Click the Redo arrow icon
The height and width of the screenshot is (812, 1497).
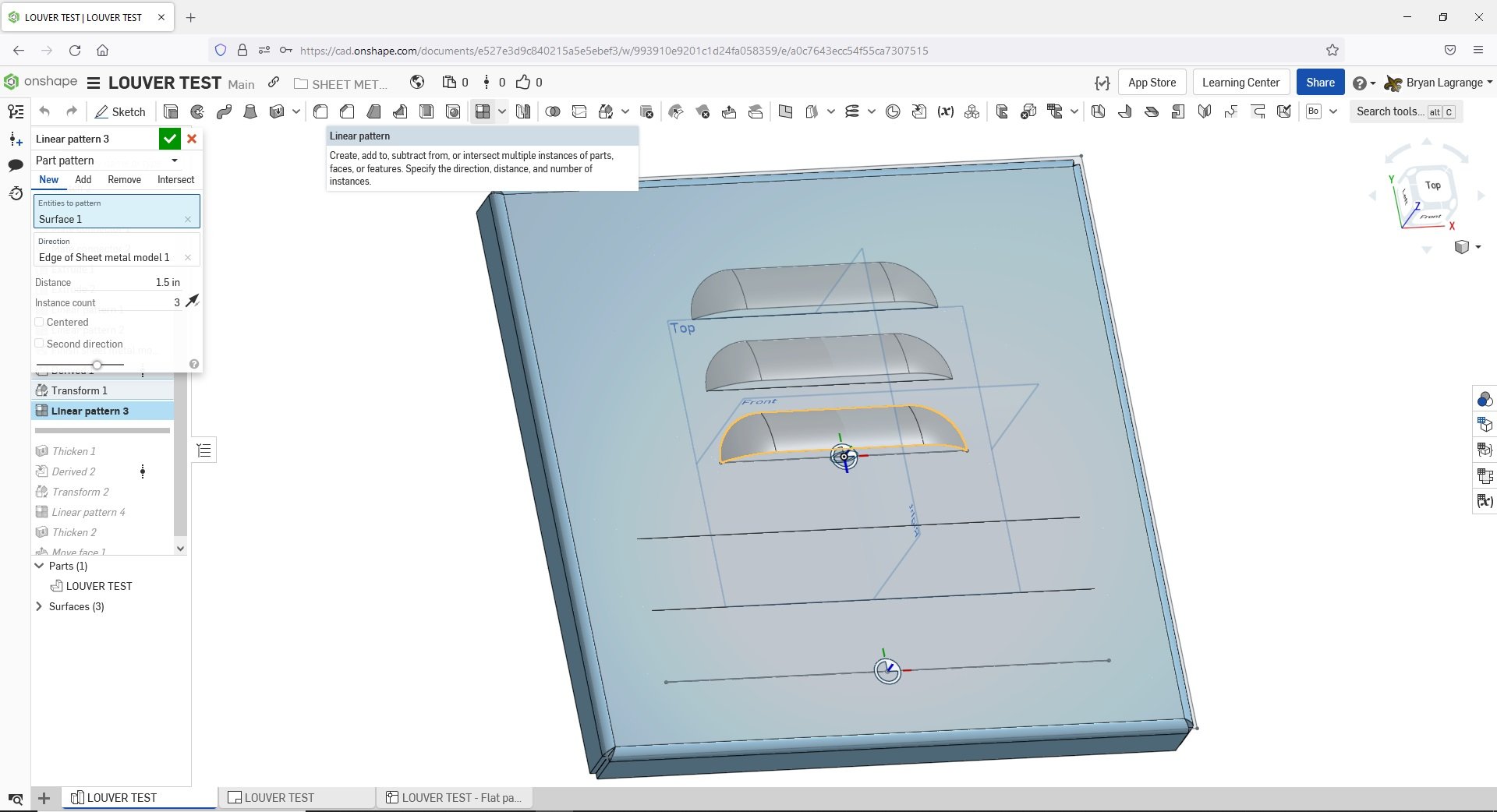(x=71, y=111)
